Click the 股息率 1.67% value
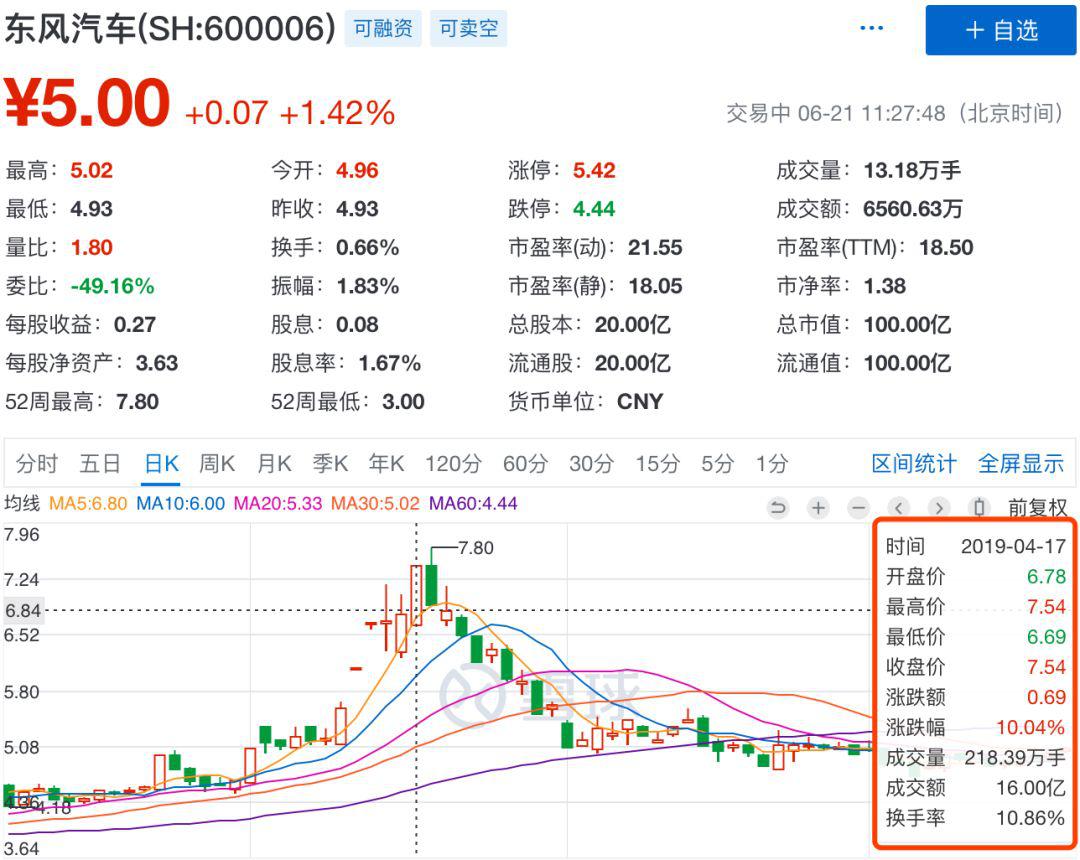 point(389,363)
